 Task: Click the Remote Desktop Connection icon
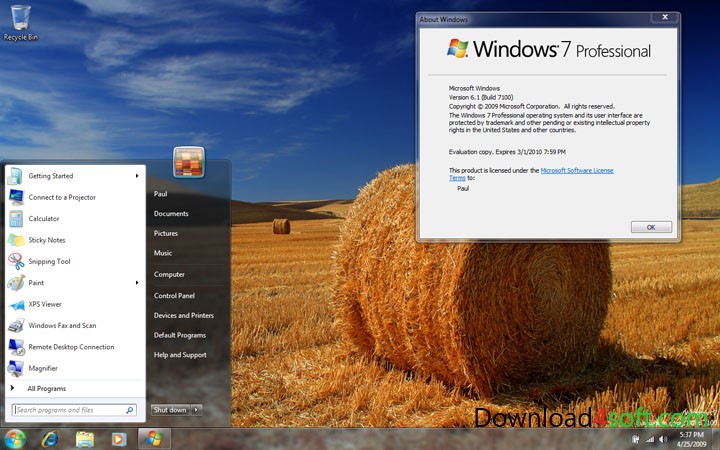pos(16,347)
